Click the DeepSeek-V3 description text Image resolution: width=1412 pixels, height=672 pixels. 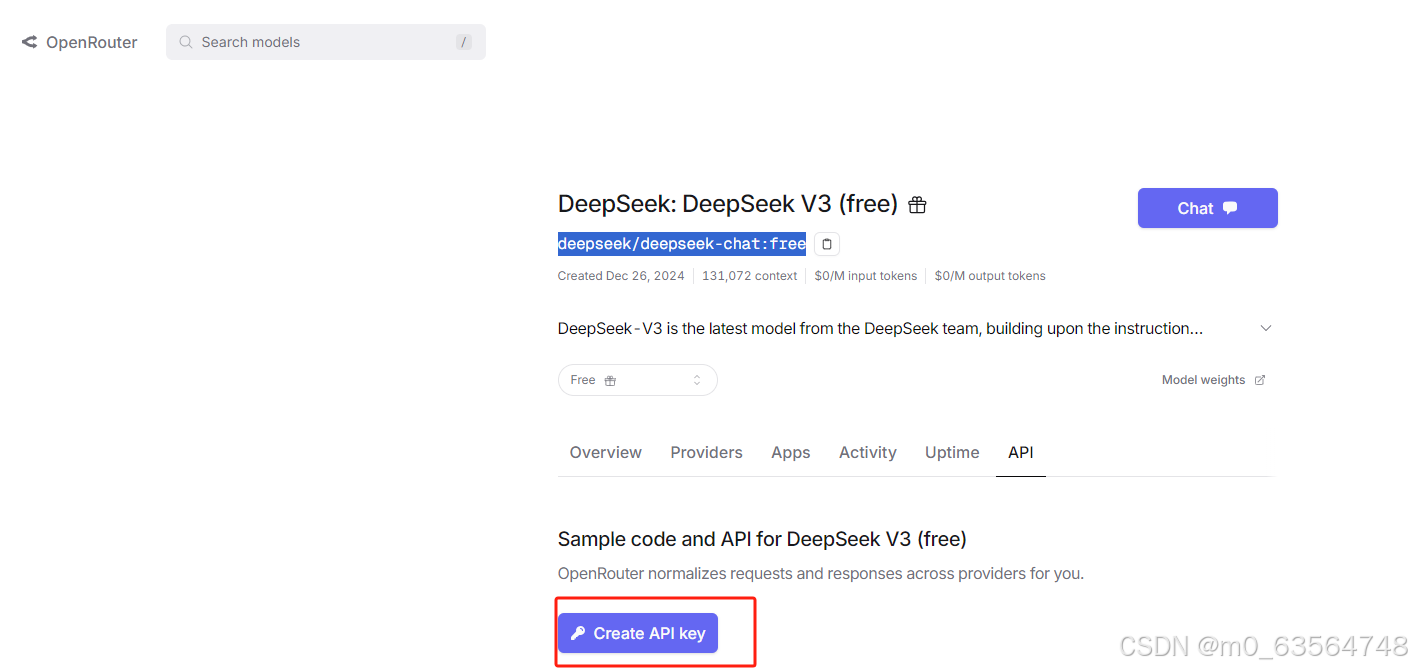click(x=881, y=328)
